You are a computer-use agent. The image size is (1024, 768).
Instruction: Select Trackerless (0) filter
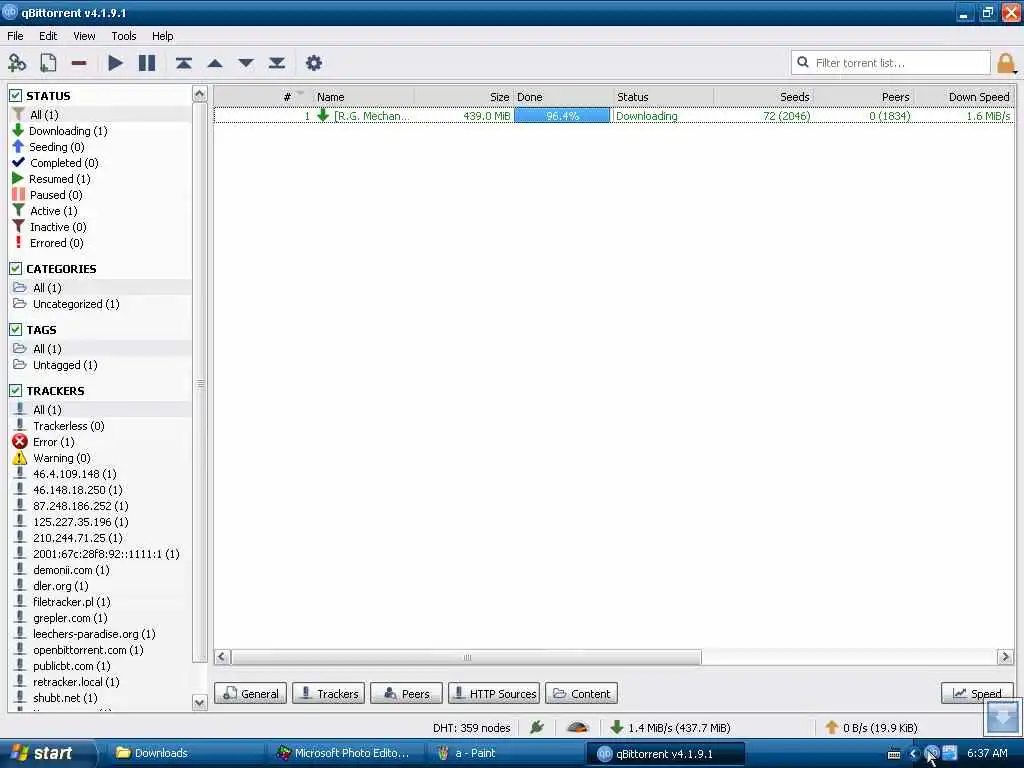tap(59, 426)
